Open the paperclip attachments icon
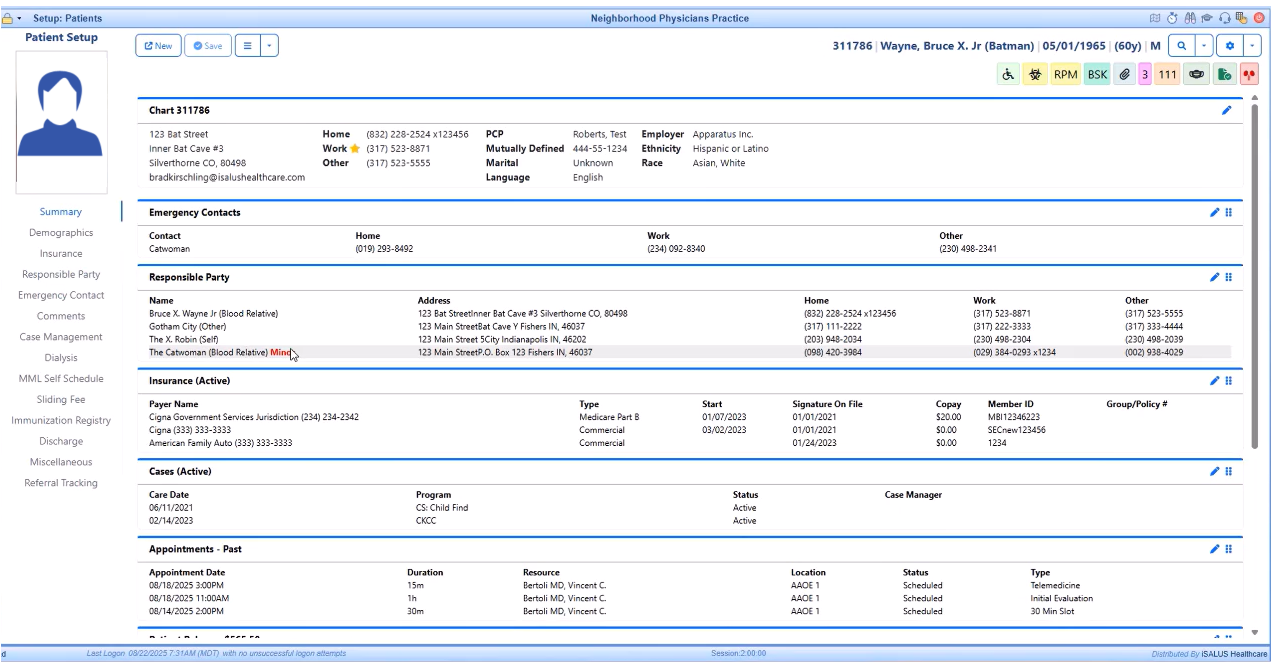Viewport: 1271px width, 662px height. point(1124,75)
